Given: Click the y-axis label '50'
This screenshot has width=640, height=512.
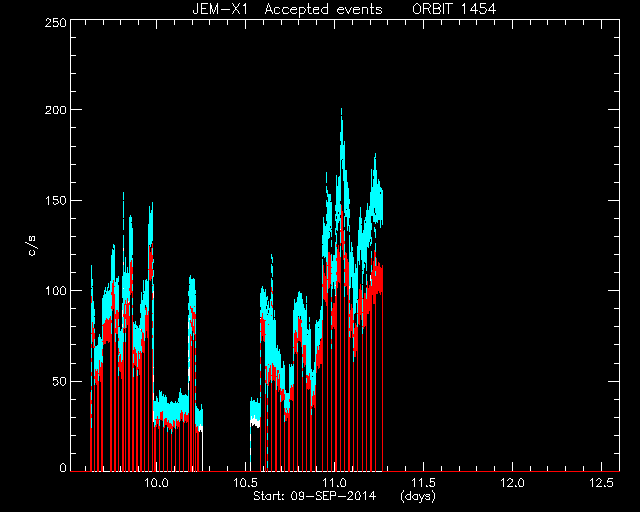Looking at the screenshot, I should (59, 382).
